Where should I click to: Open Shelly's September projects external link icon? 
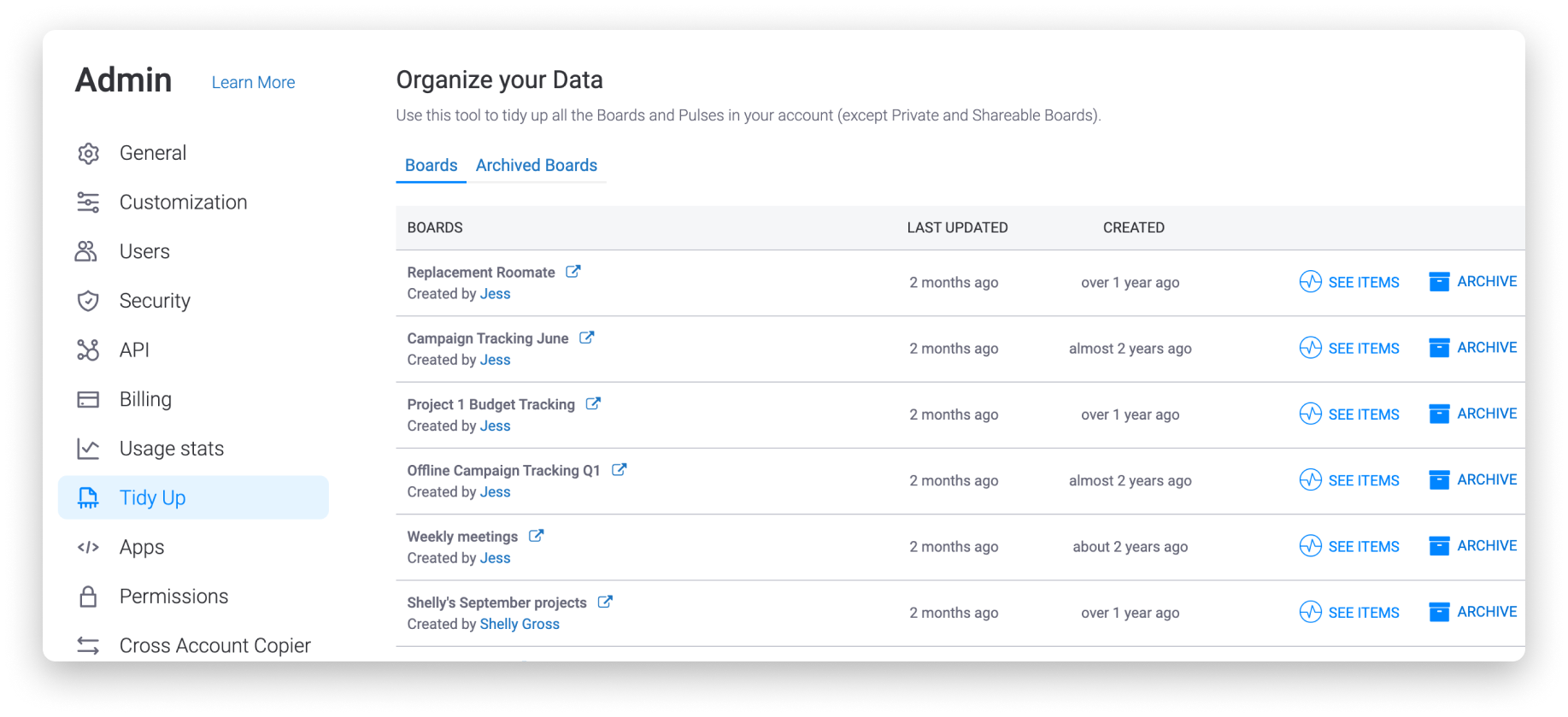pyautogui.click(x=605, y=602)
